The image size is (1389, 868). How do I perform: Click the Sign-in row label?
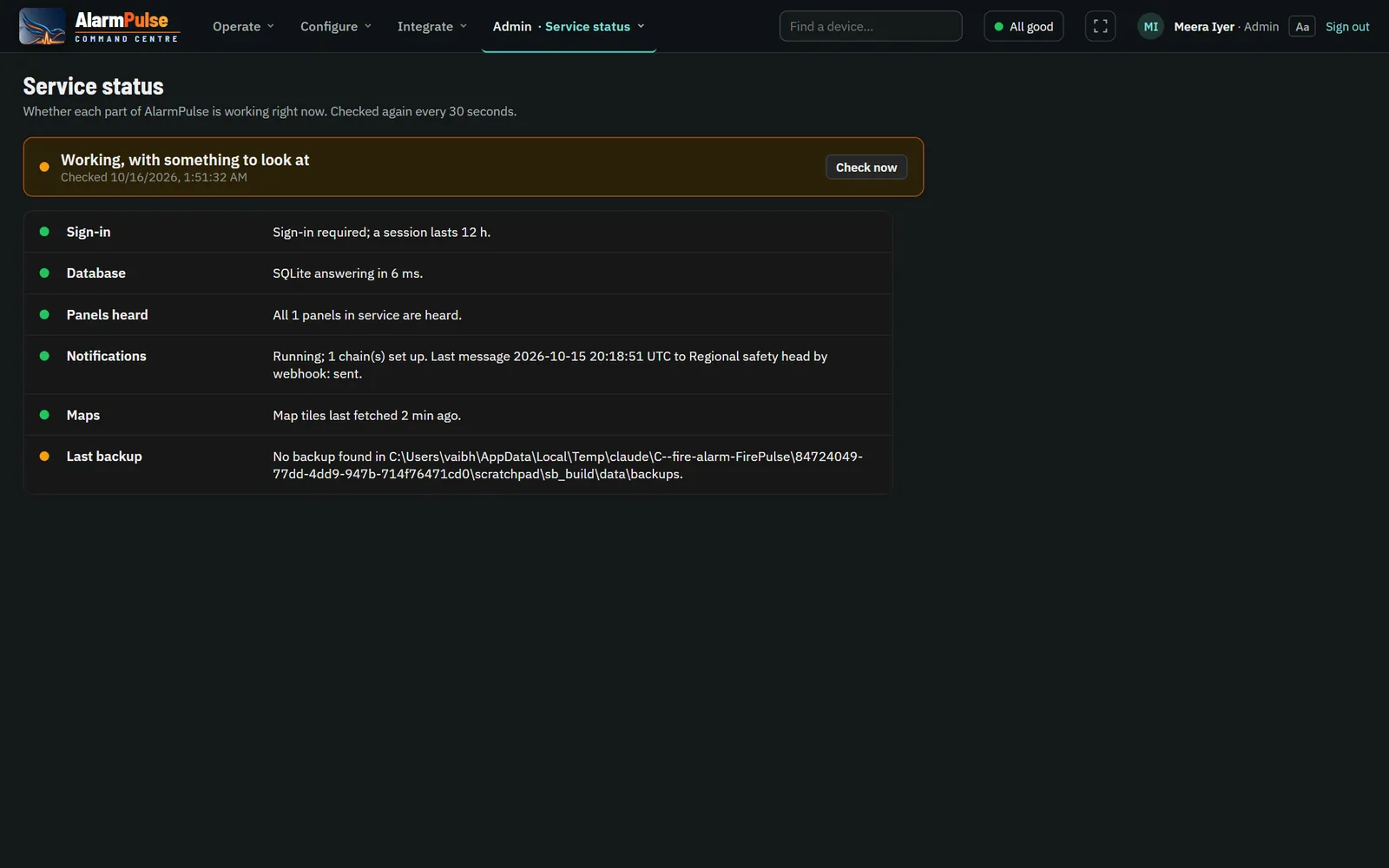[x=89, y=232]
